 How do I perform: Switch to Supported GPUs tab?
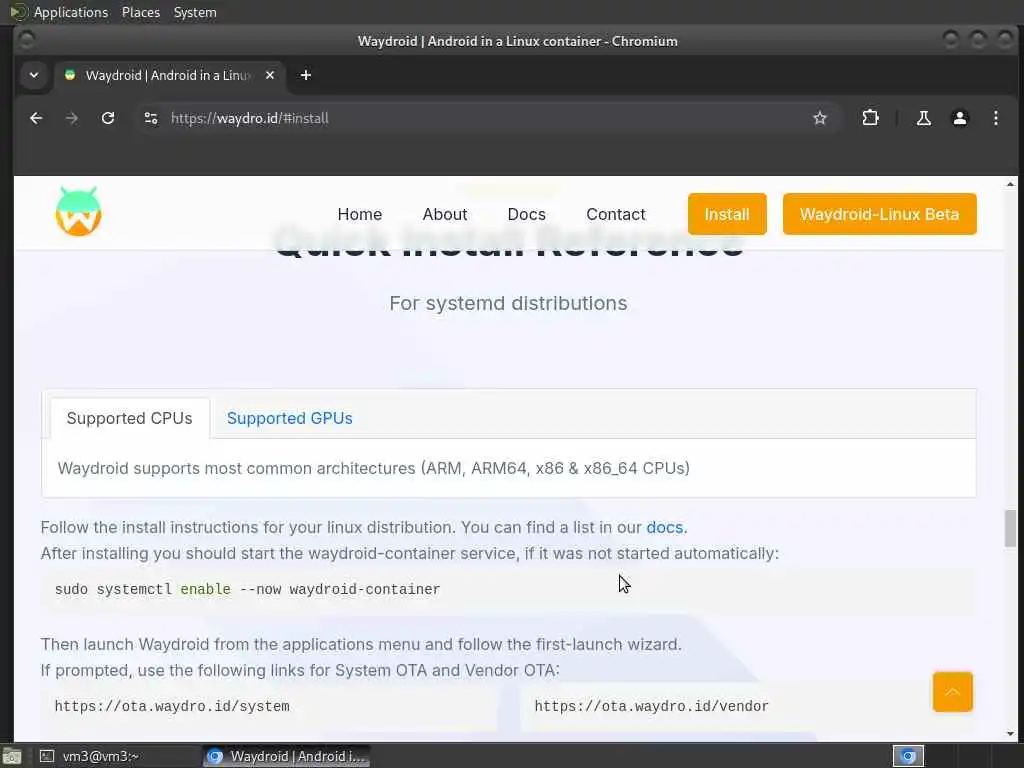[x=289, y=418]
